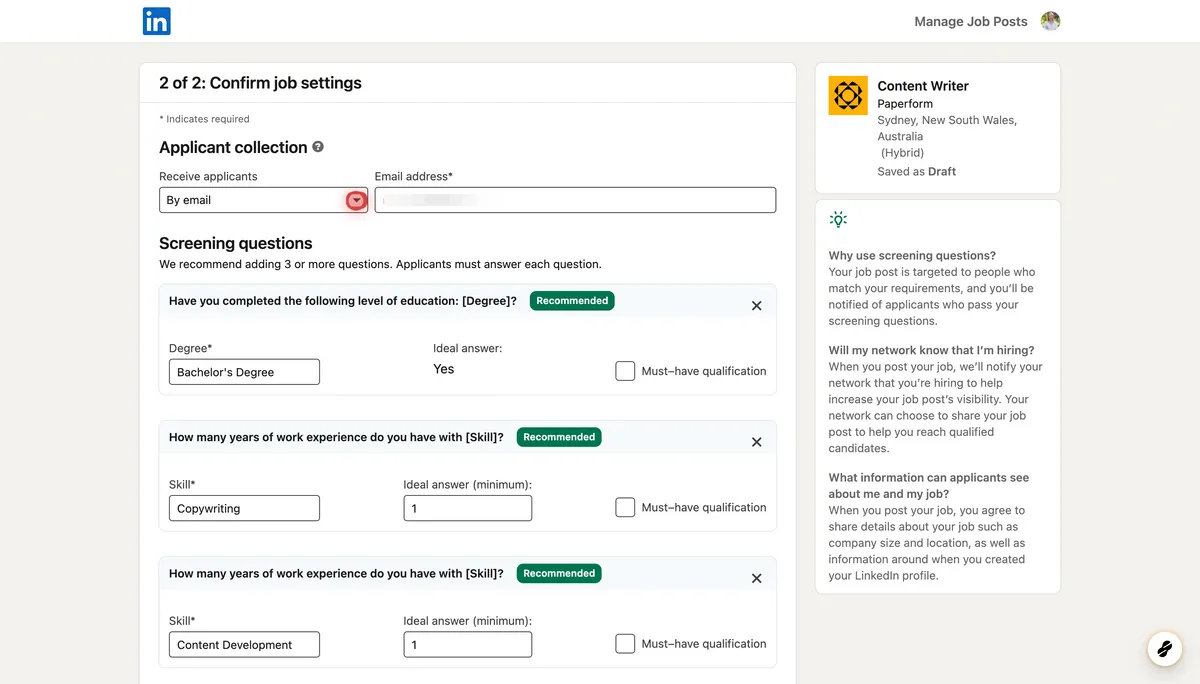Open the floating chat widget icon
1200x684 pixels.
point(1164,649)
